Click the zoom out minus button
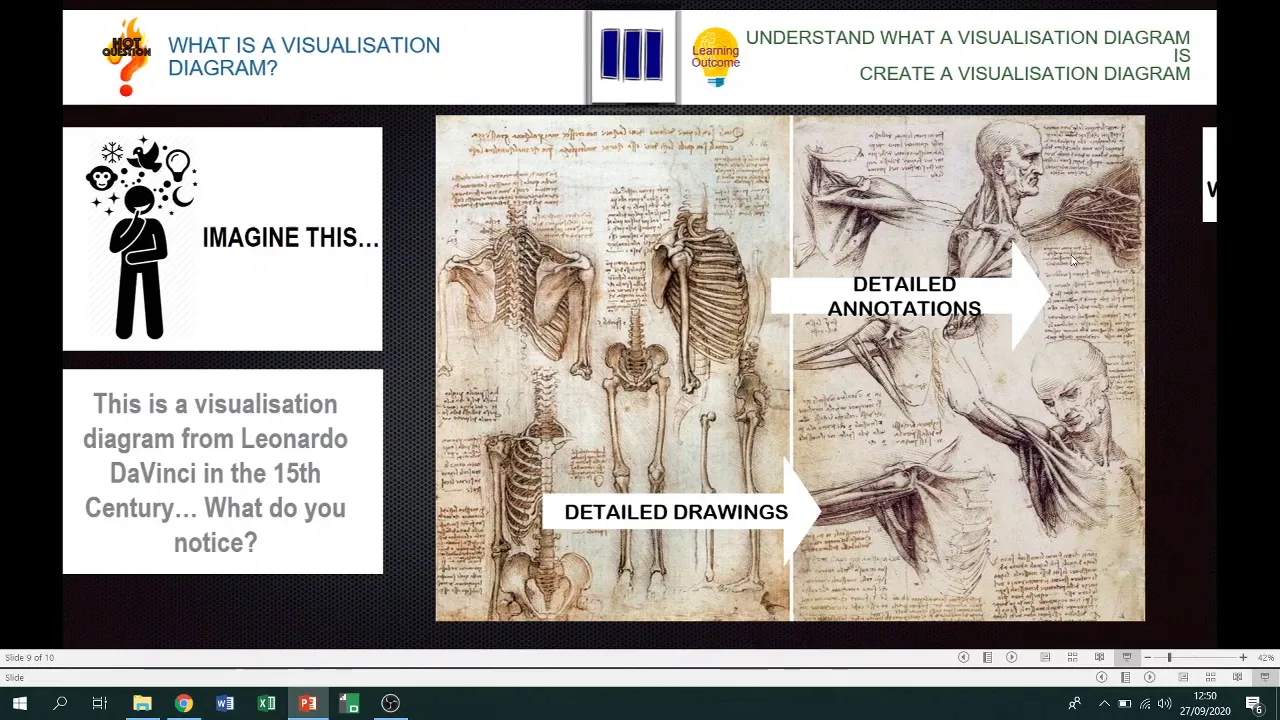This screenshot has width=1280, height=720. pos(1147,657)
